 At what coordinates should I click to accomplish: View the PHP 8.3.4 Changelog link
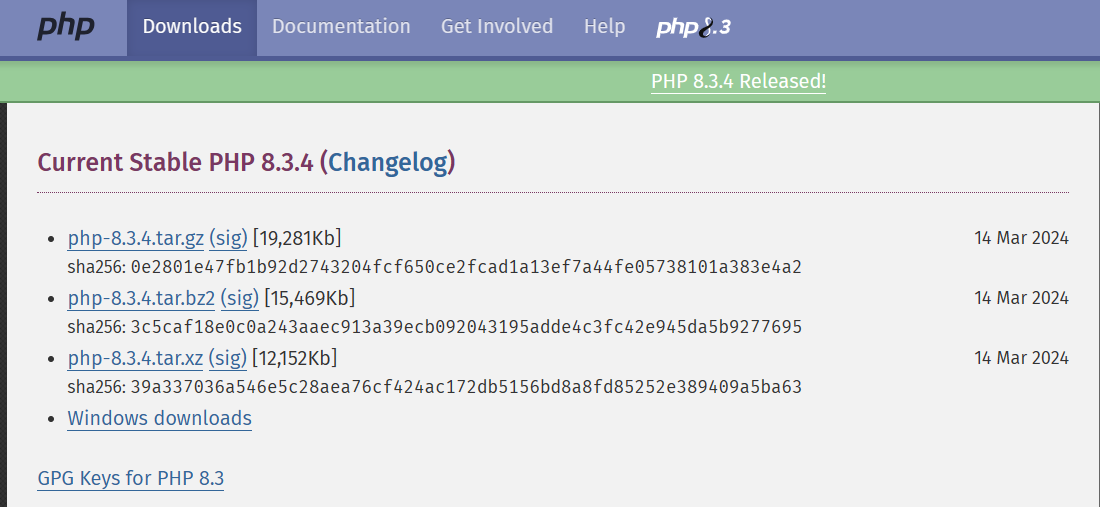[x=388, y=163]
